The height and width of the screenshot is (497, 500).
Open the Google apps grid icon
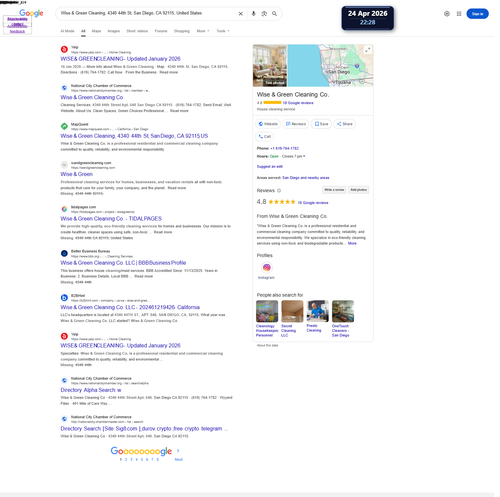[x=459, y=14]
